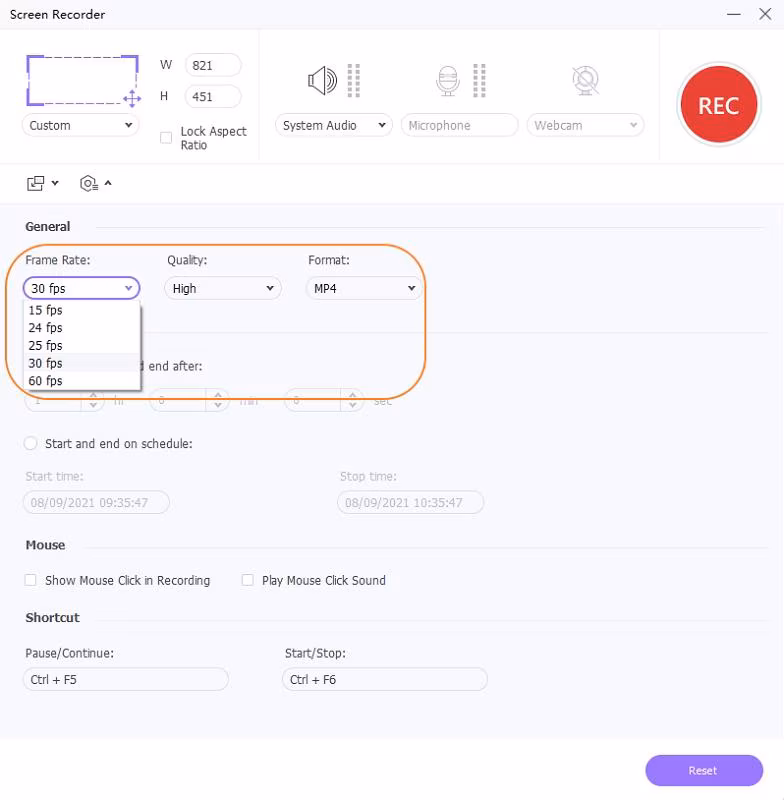The height and width of the screenshot is (800, 784).
Task: Open the Quality dropdown set to High
Action: tap(222, 288)
